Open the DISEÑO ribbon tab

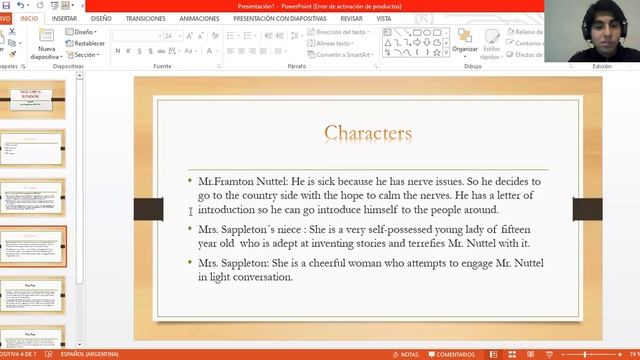tap(101, 19)
